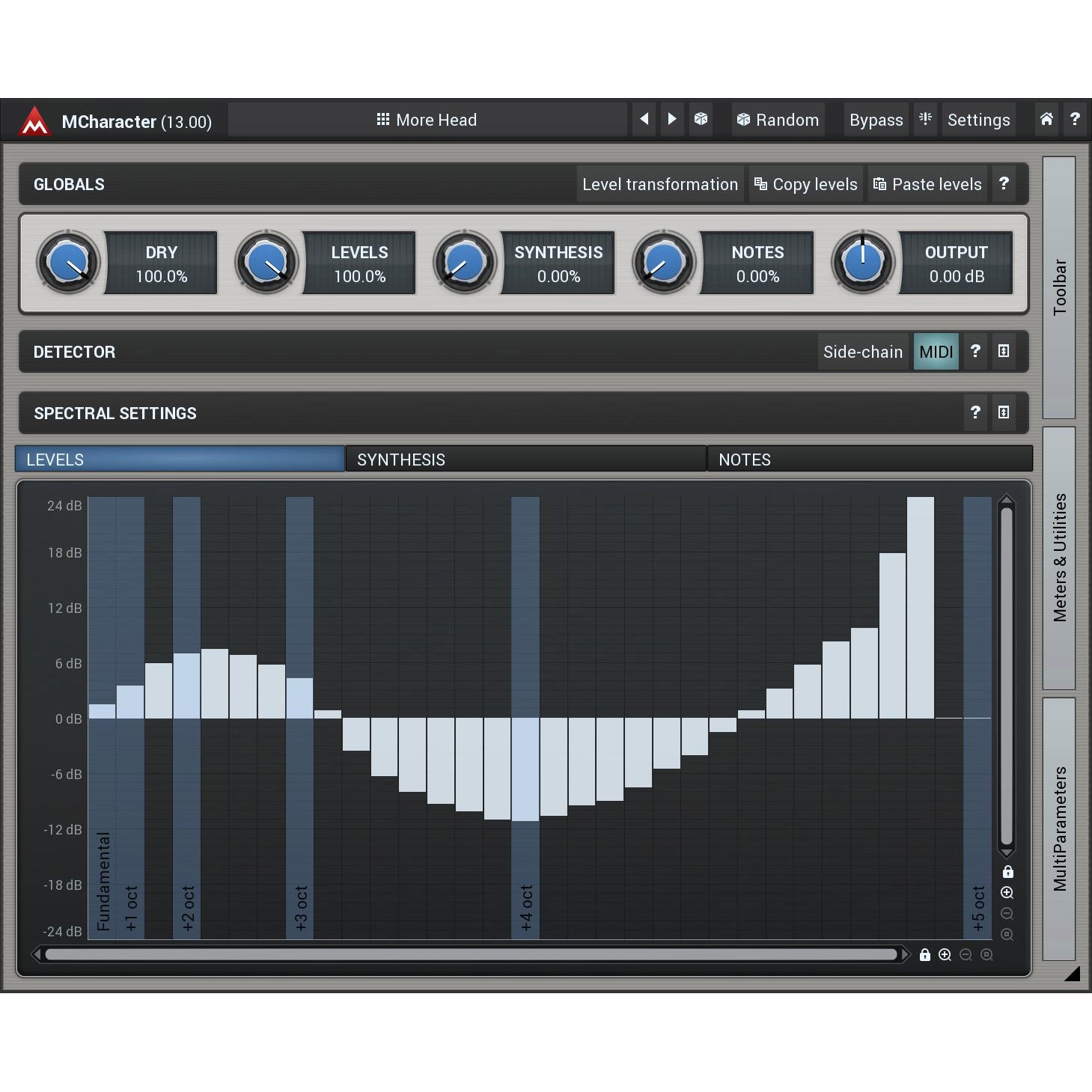Go to the previous preset arrow

point(644,120)
